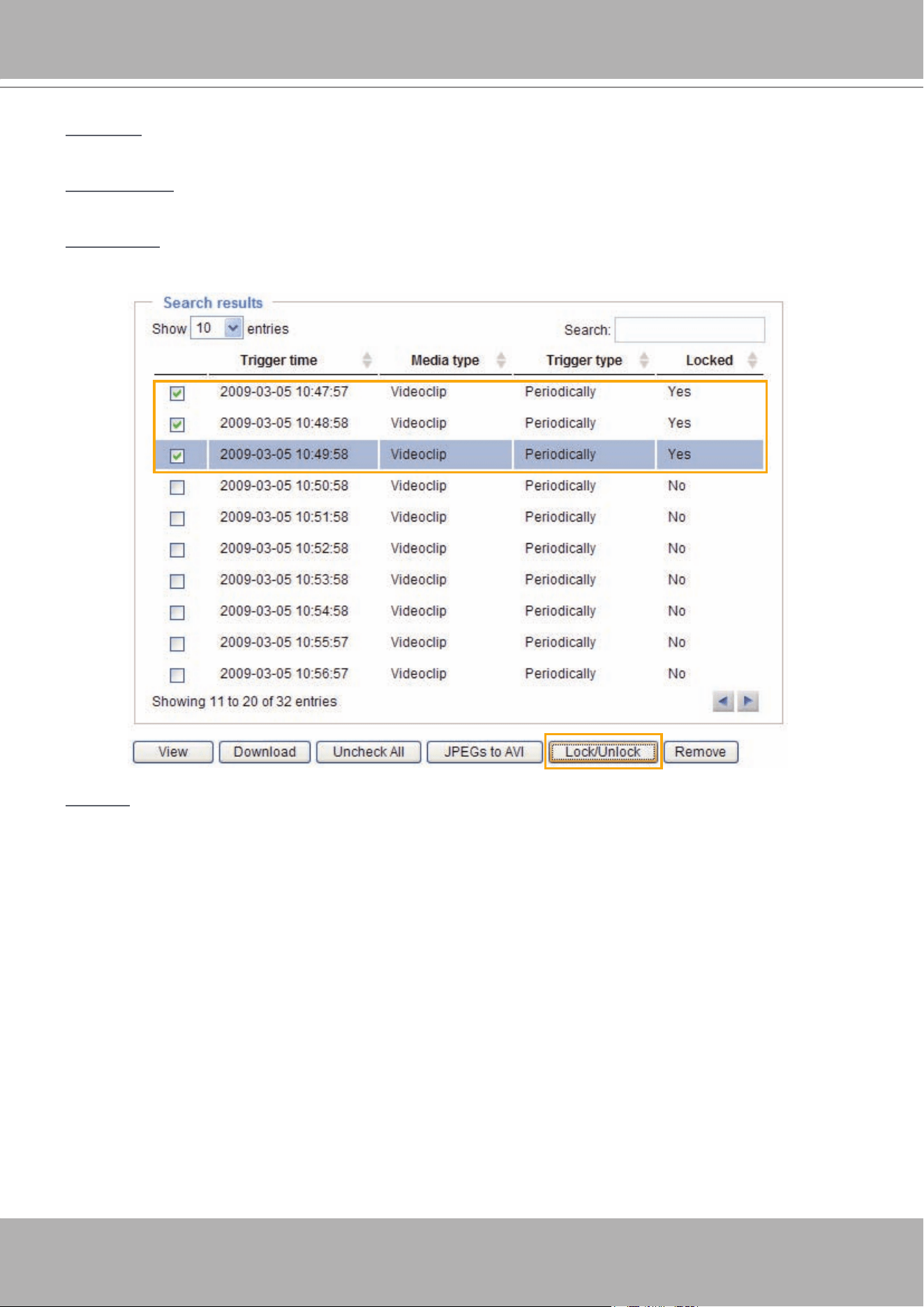Check the 10:51:58 entry checkbox
This screenshot has height=1307, width=924.
coord(177,519)
